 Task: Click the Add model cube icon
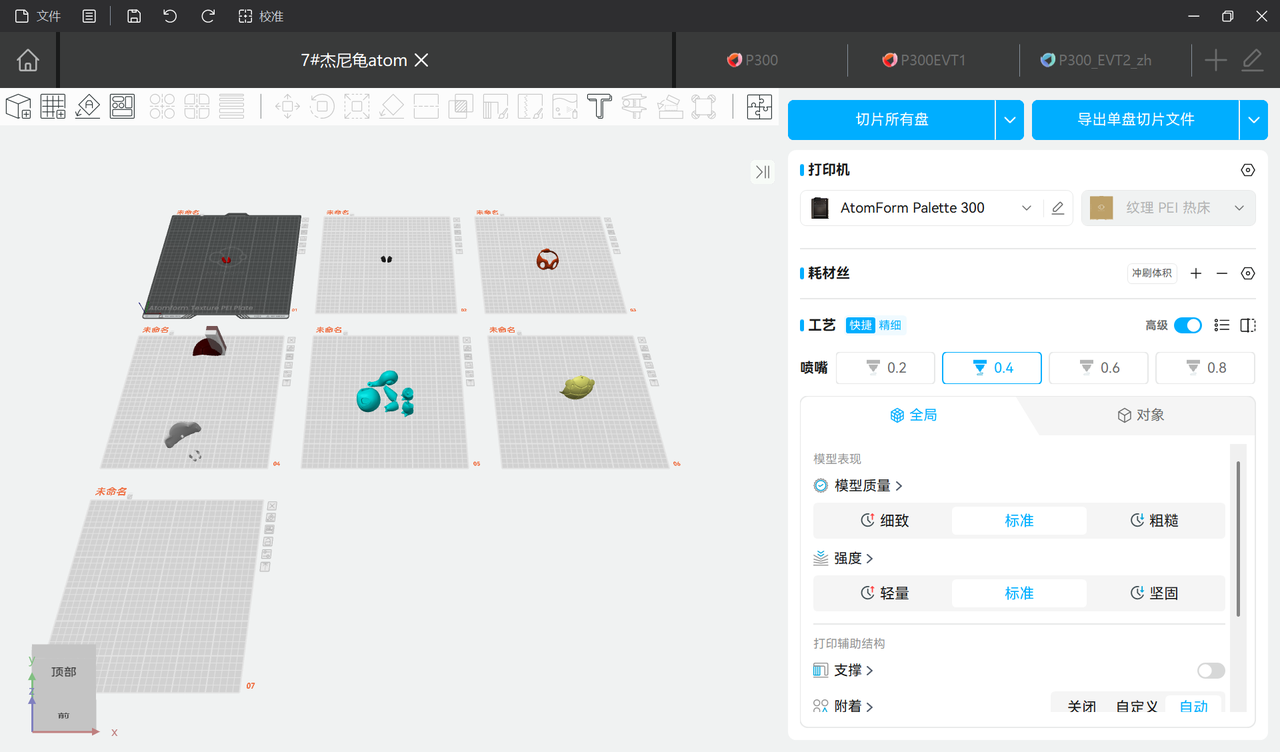[x=19, y=106]
